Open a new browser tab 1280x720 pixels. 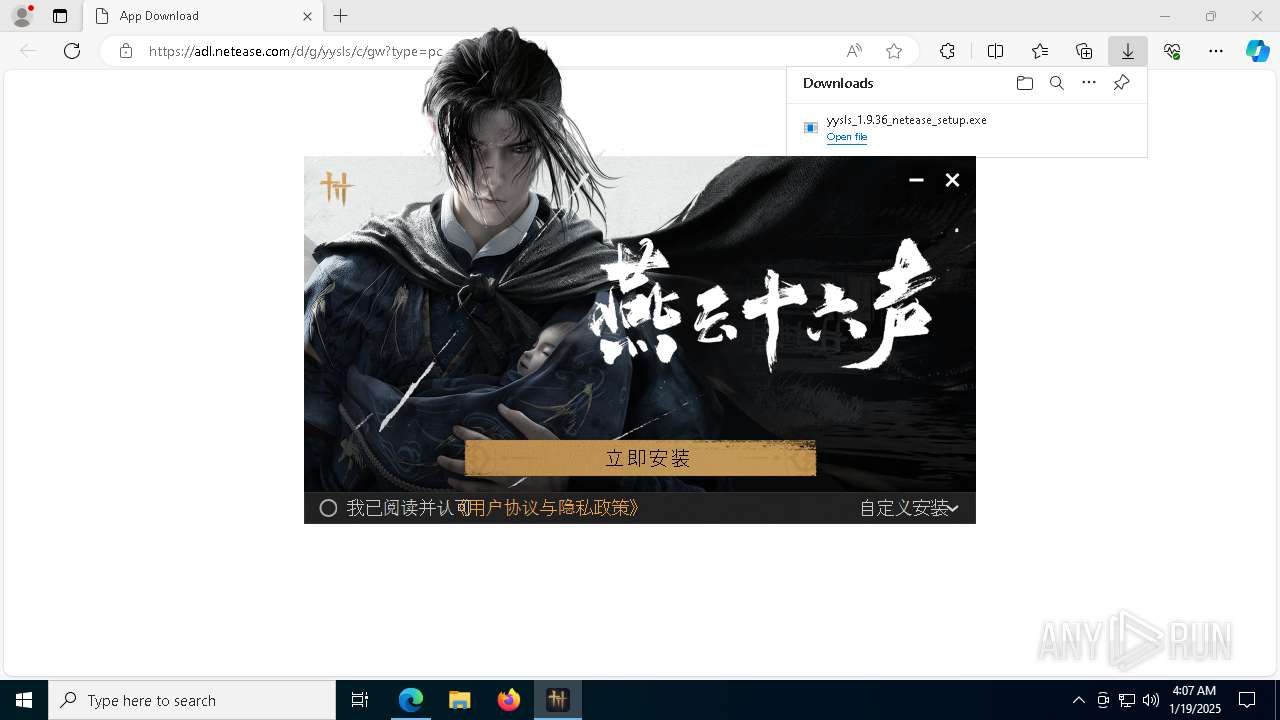(341, 16)
